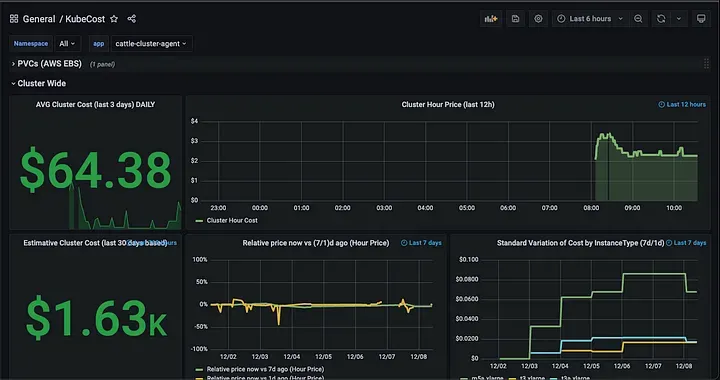Click Last 12 hours time override label
The image size is (720, 380).
[682, 105]
